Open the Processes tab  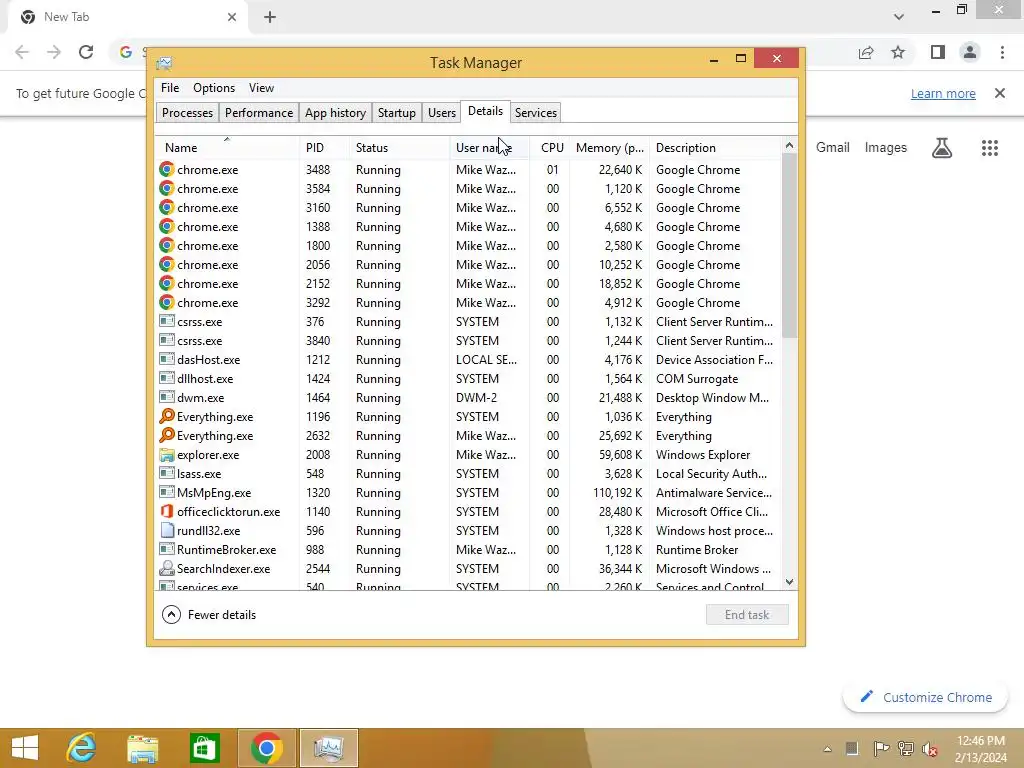click(187, 113)
